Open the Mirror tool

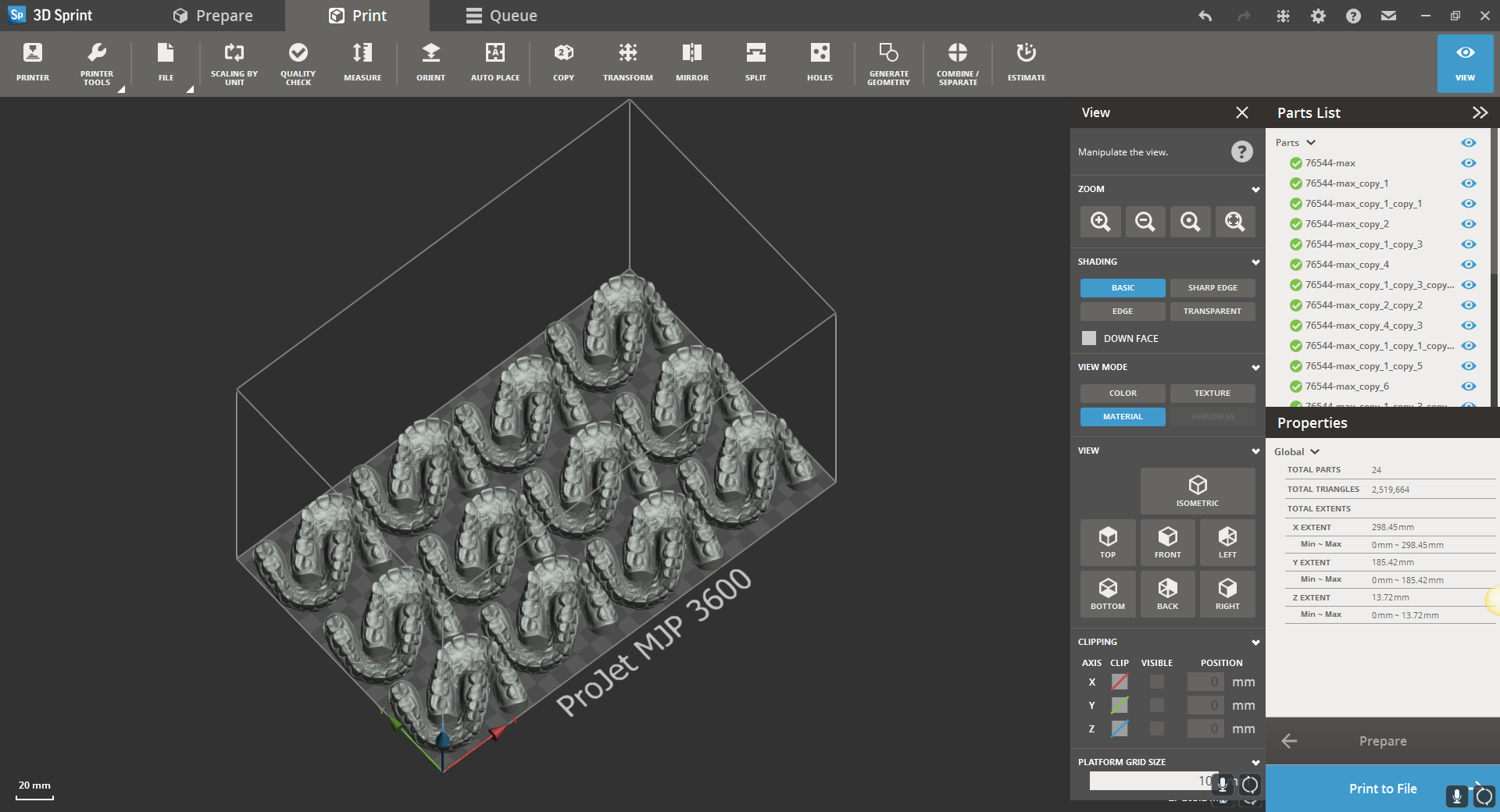[691, 62]
